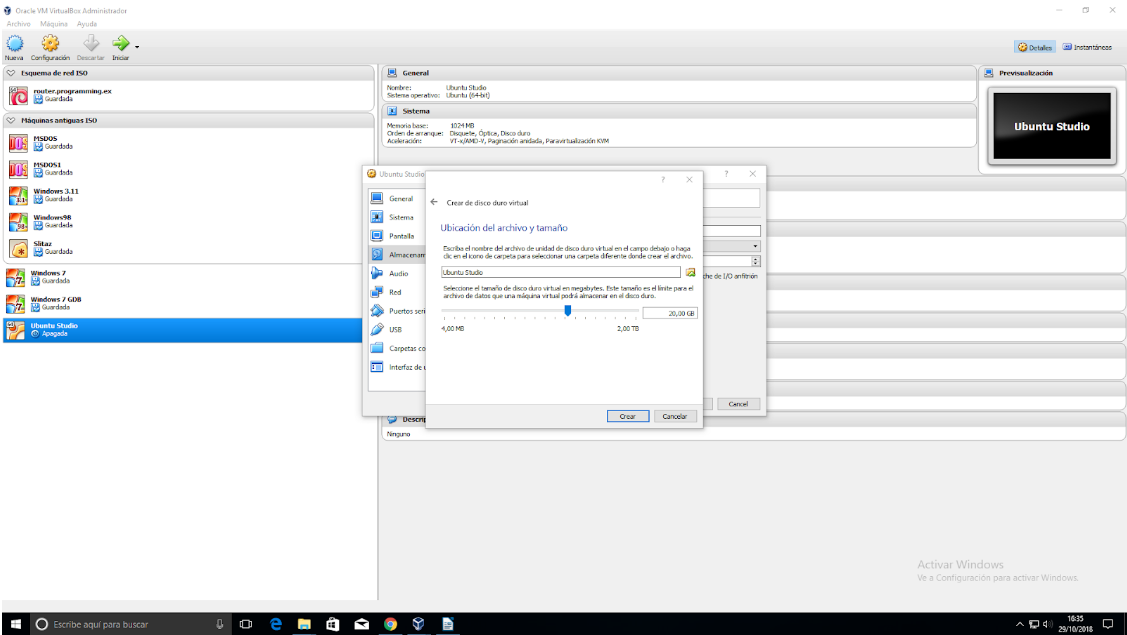Collapse the Esquema de red ISO group
Viewport: 1127px width, 635px height.
(10, 73)
